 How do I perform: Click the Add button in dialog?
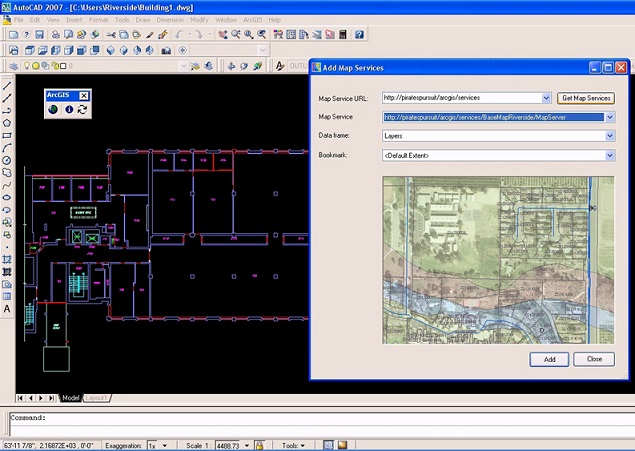(549, 359)
